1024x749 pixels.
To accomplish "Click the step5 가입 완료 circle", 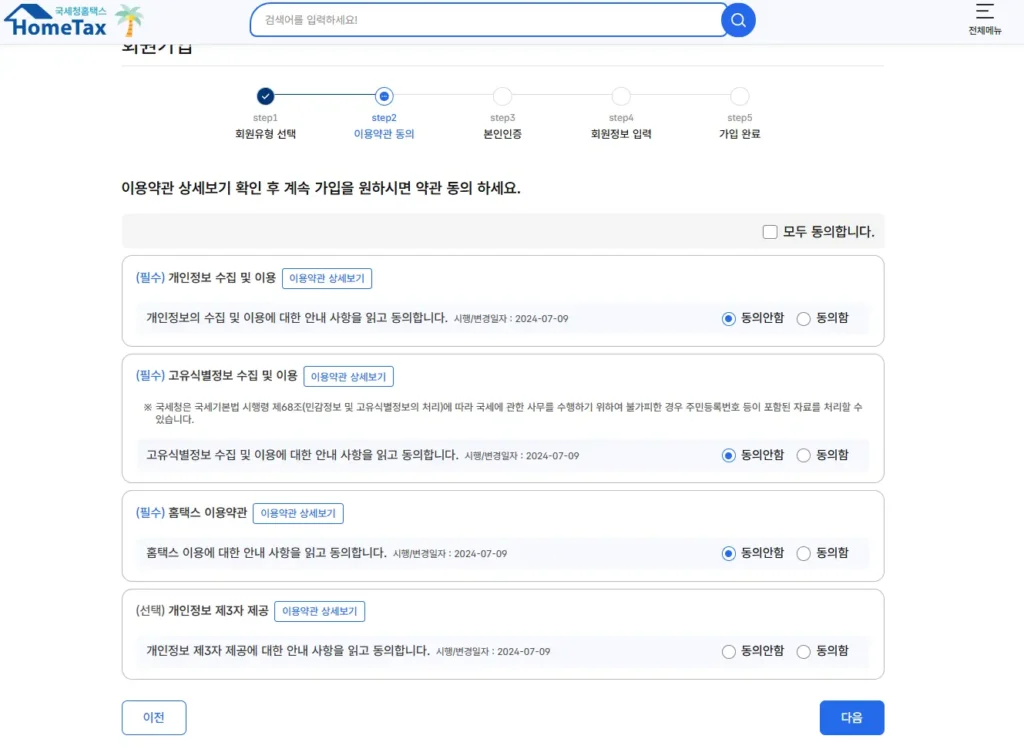I will click(739, 96).
